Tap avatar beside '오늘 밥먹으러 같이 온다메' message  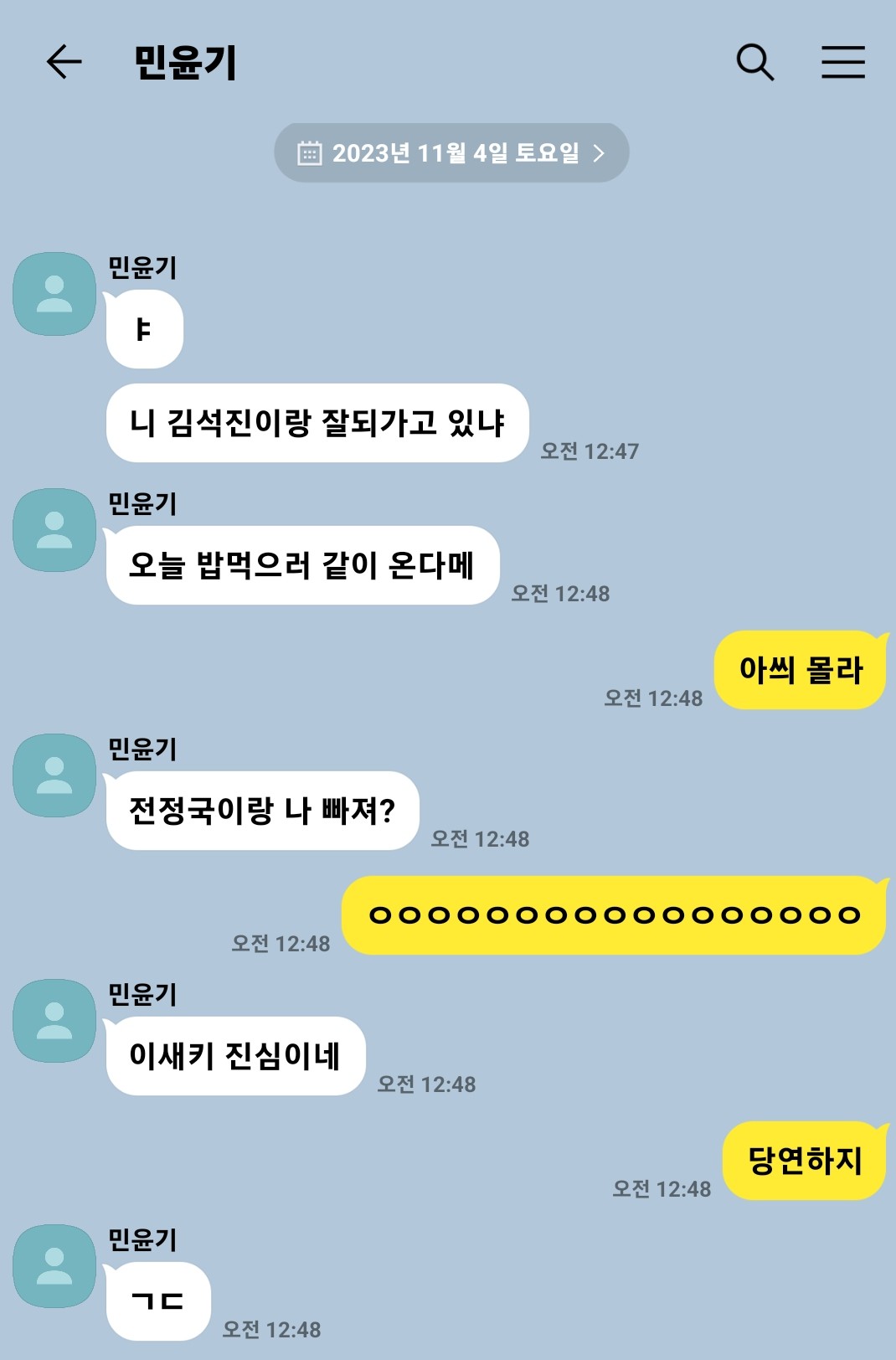coord(54,530)
